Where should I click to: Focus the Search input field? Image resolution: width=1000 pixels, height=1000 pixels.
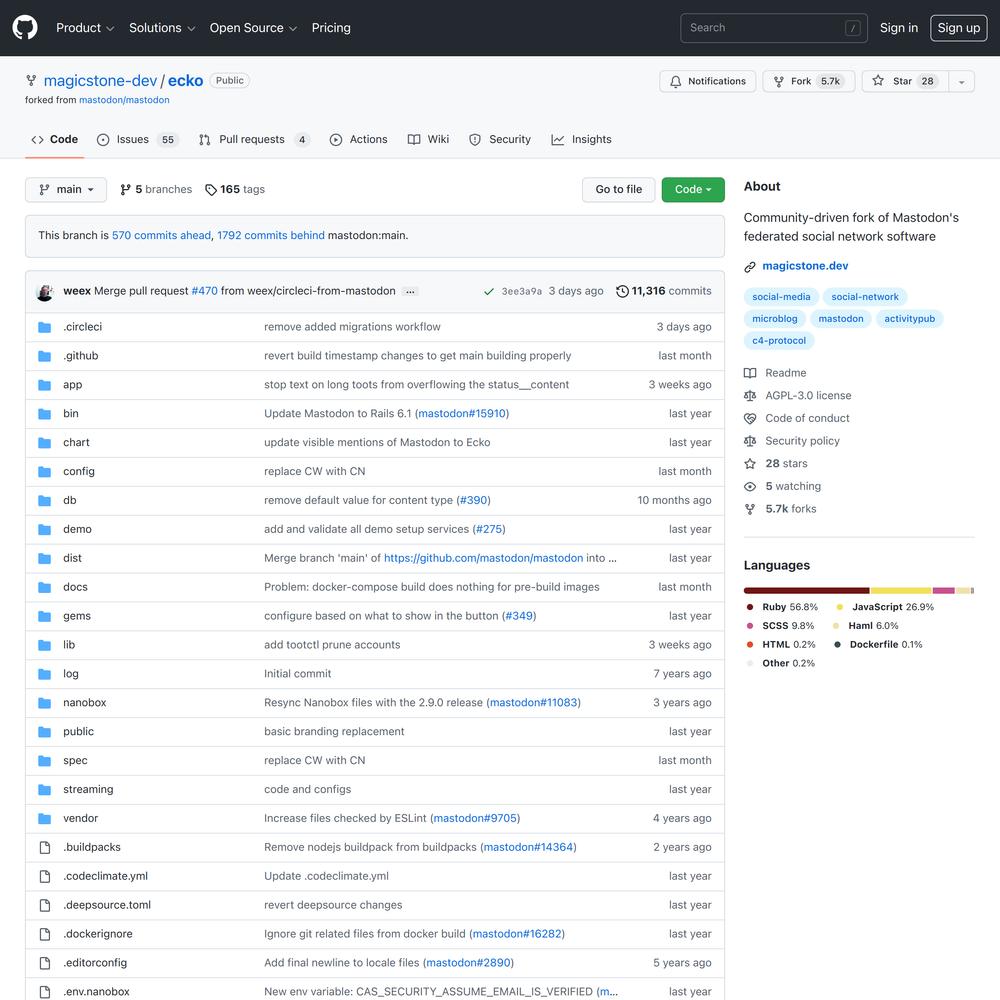tap(774, 28)
